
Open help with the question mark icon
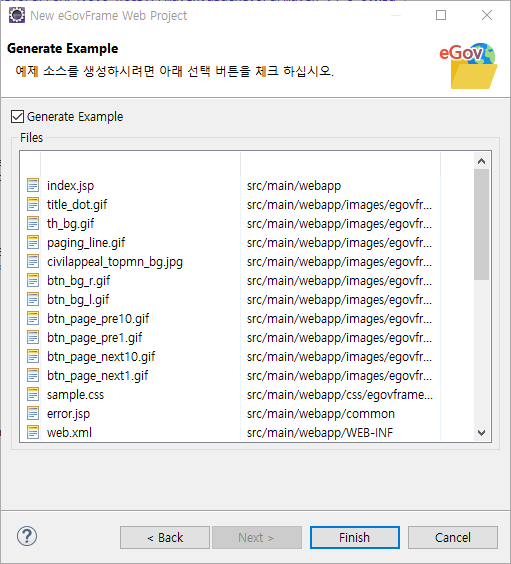coord(27,536)
